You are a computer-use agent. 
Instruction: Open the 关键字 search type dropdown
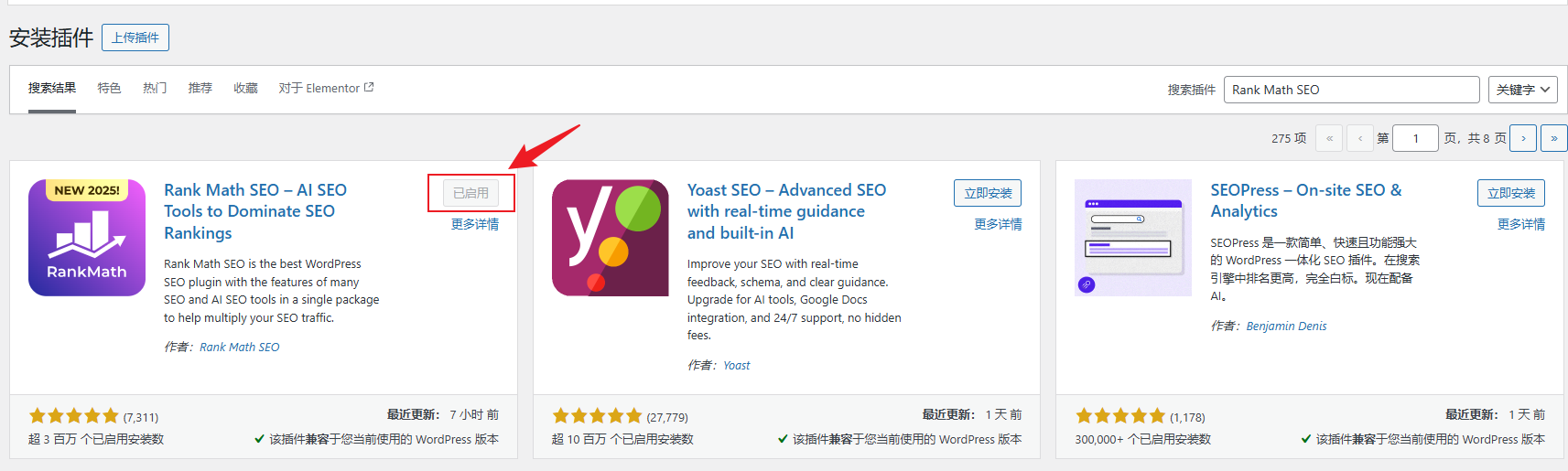click(1522, 90)
